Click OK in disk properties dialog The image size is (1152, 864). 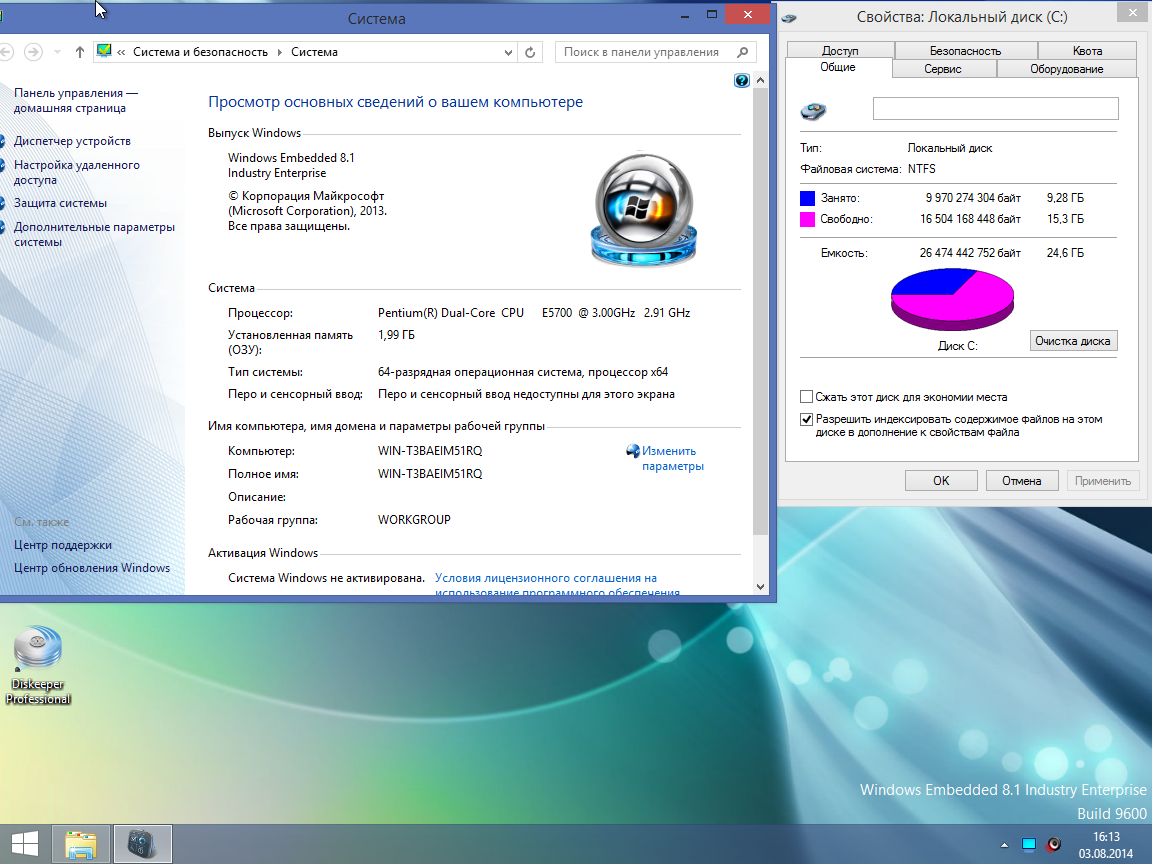941,480
